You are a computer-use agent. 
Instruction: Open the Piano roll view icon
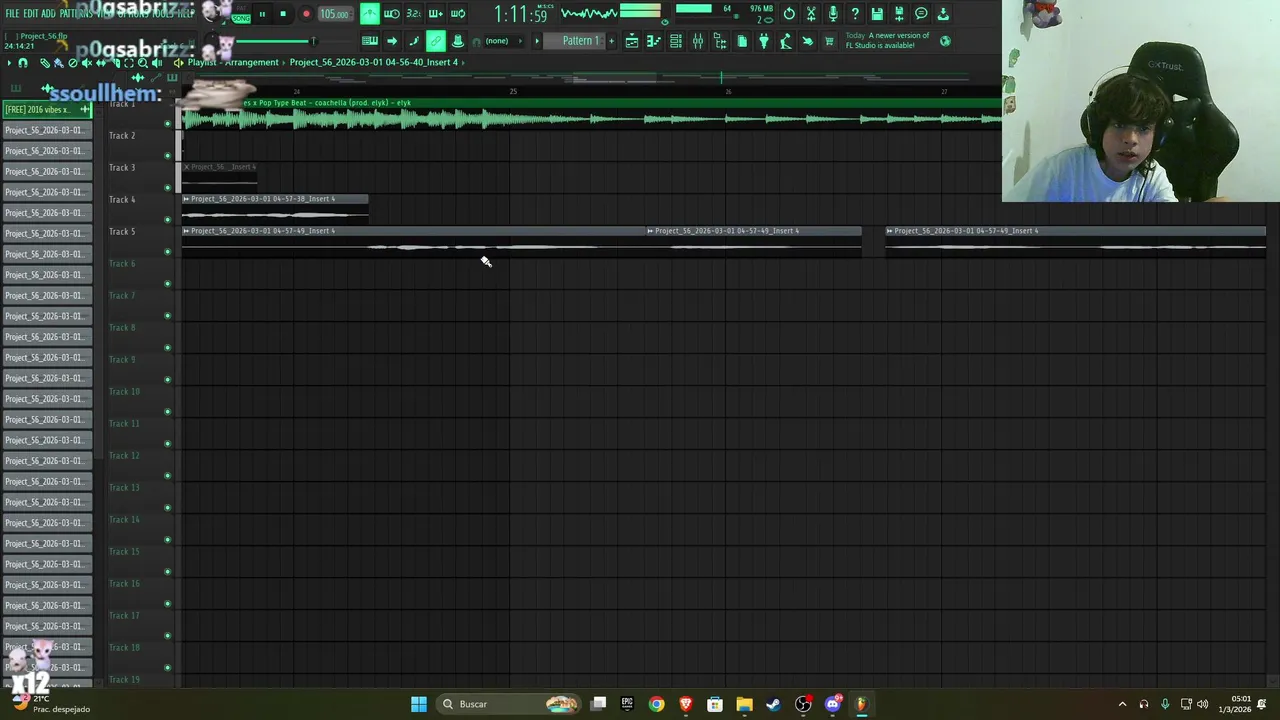pyautogui.click(x=654, y=41)
